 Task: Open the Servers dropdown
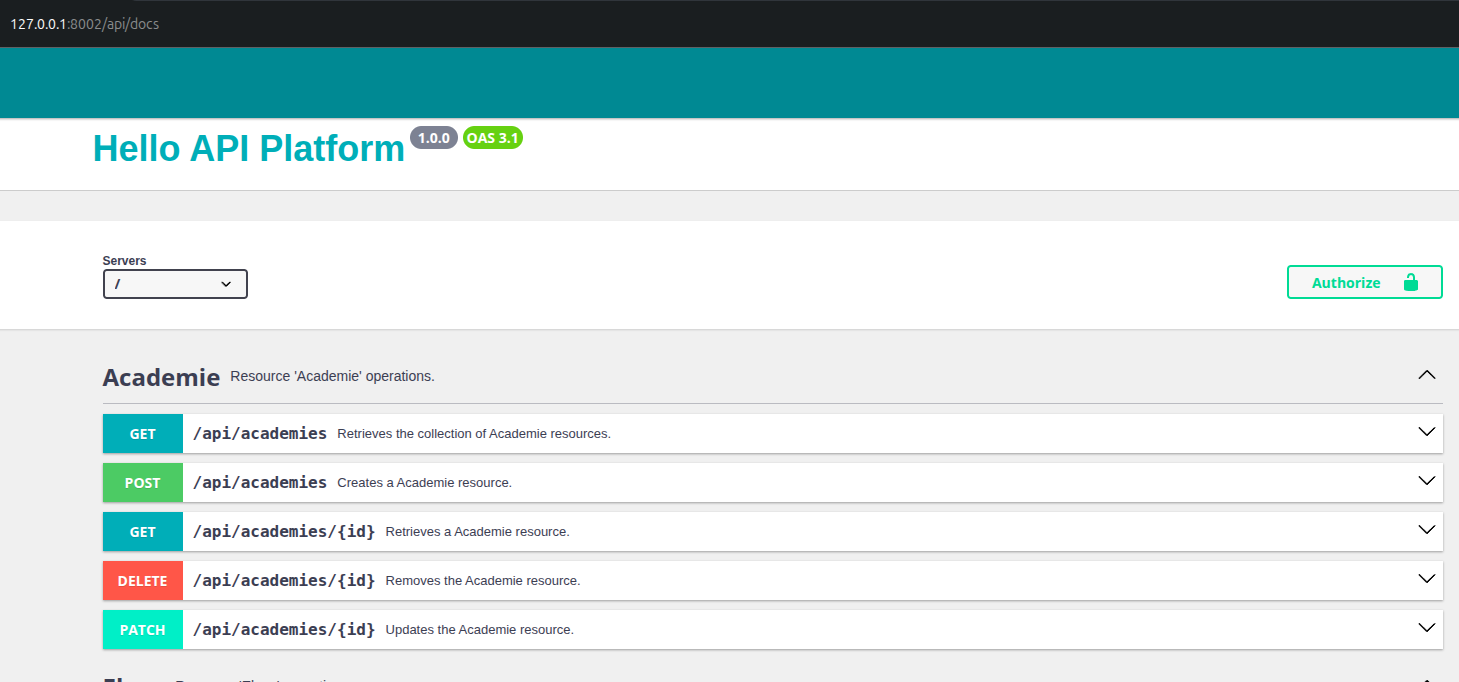coord(175,284)
